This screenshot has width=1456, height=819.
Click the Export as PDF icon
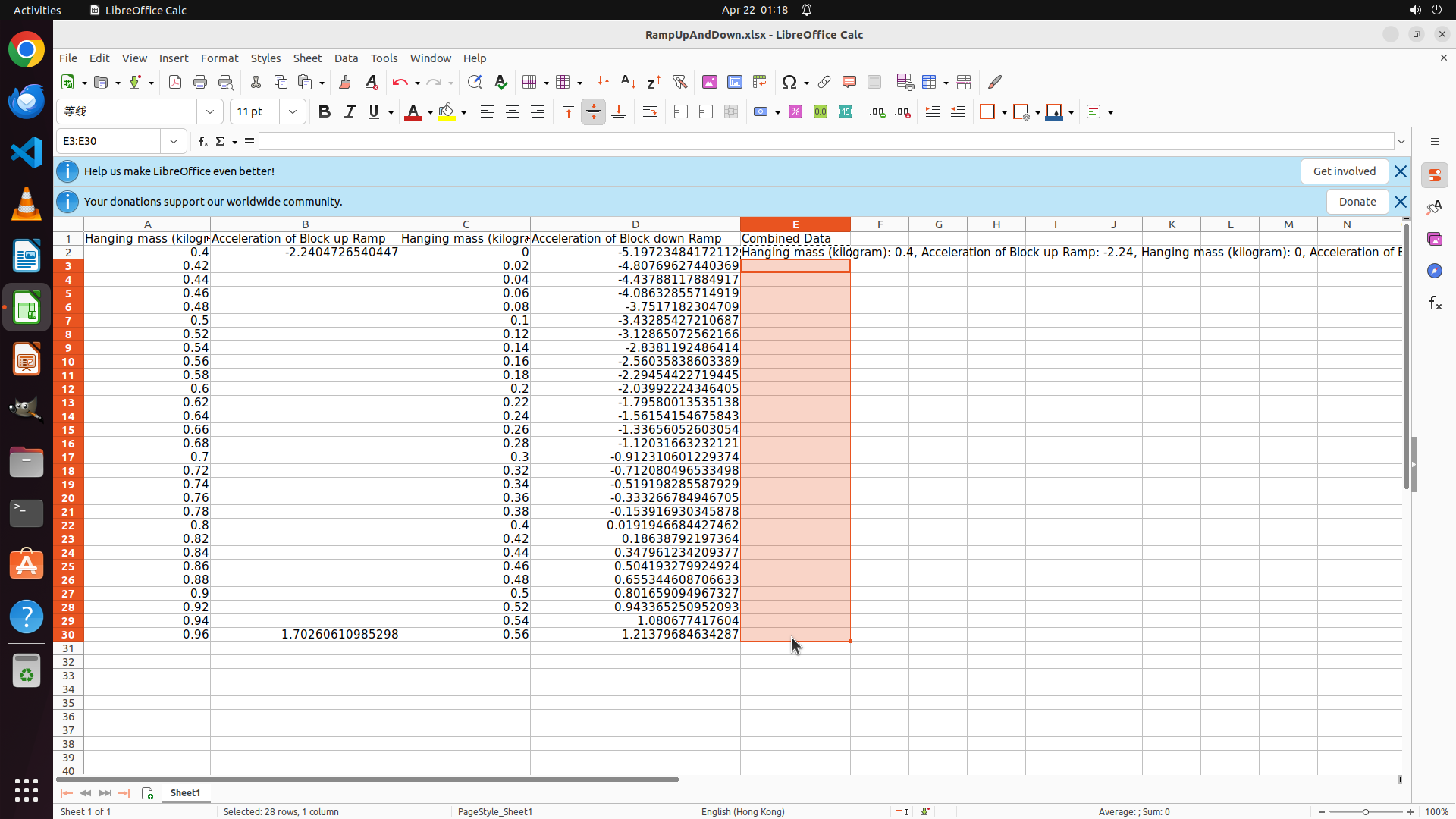click(x=175, y=82)
